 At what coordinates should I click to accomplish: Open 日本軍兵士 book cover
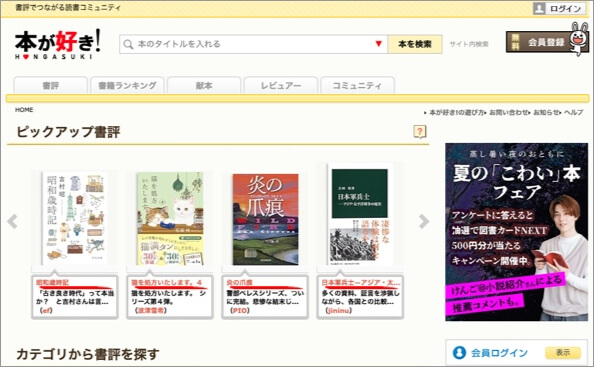pyautogui.click(x=360, y=214)
